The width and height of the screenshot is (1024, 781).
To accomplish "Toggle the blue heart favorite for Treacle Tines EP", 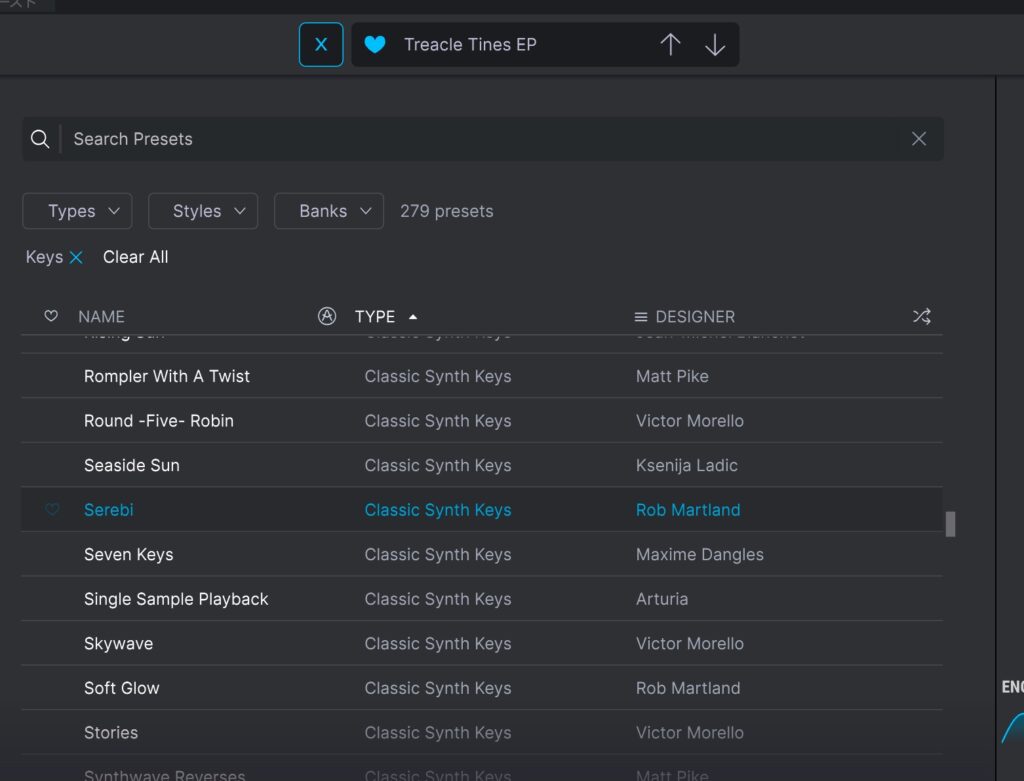I will coord(375,45).
